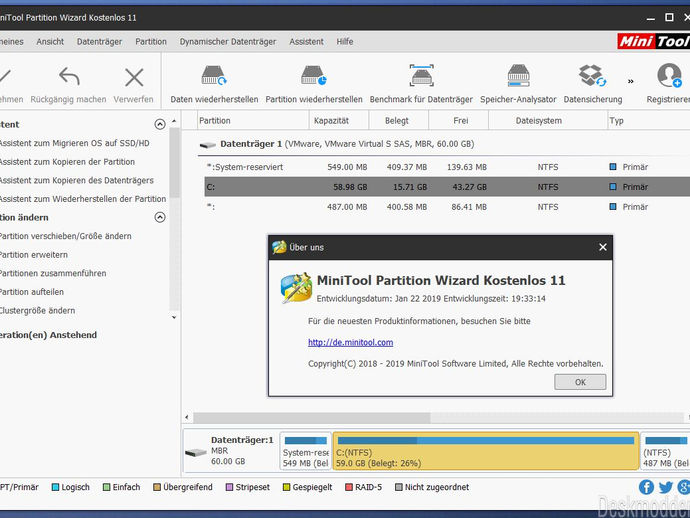
Task: Click the horizontal scrollbar thumb of partition list
Action: pyautogui.click(x=312, y=417)
